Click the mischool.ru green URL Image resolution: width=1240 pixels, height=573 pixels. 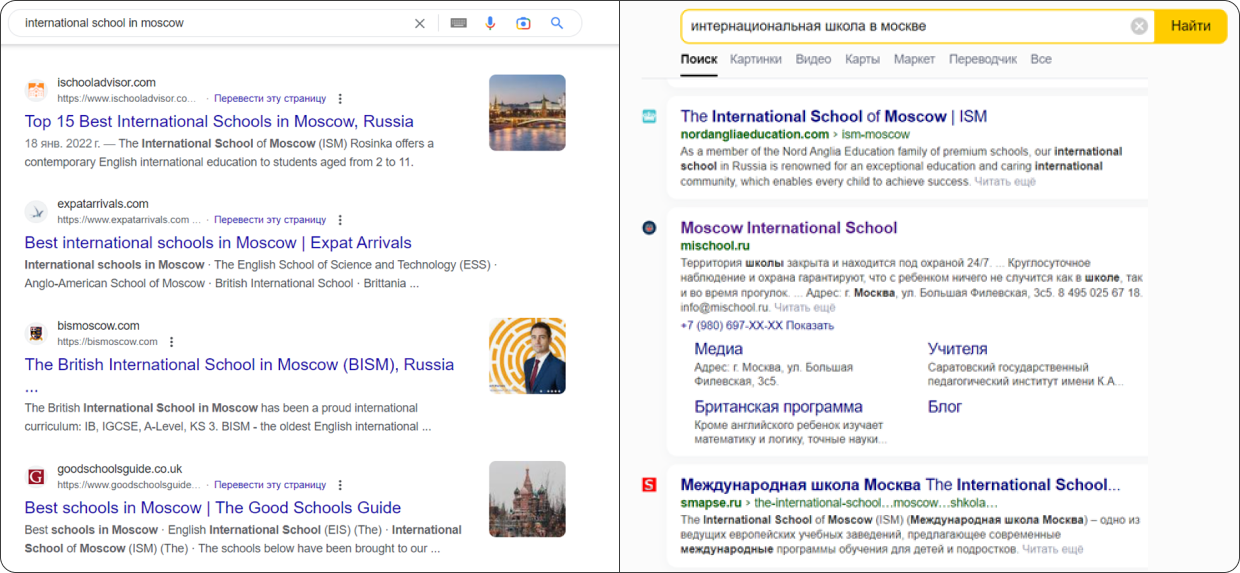pos(715,246)
